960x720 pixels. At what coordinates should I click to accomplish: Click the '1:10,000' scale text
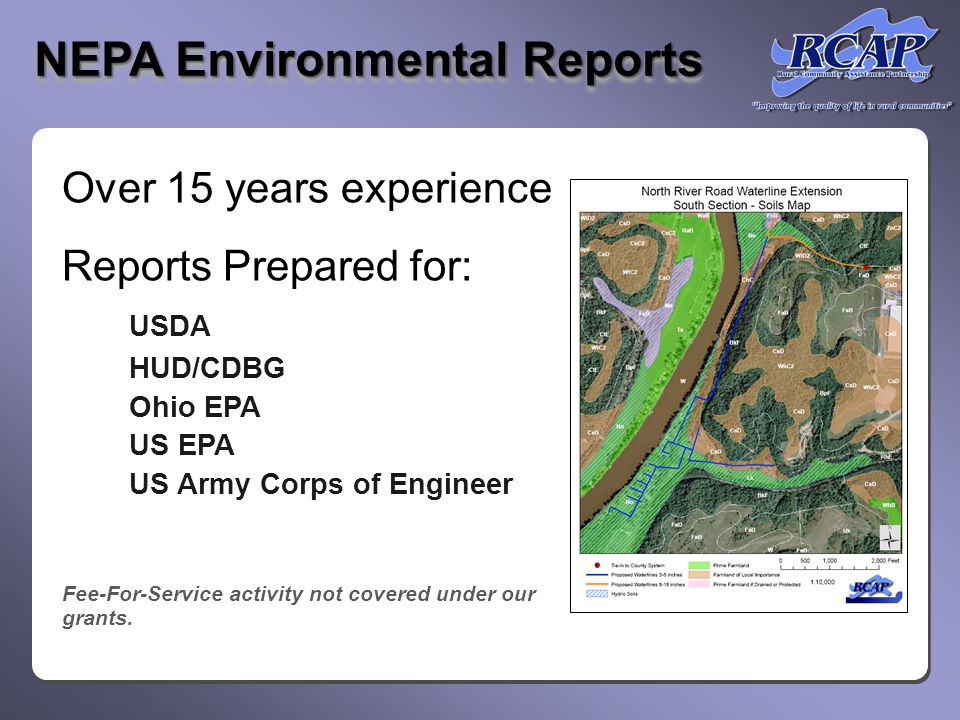pyautogui.click(x=822, y=582)
